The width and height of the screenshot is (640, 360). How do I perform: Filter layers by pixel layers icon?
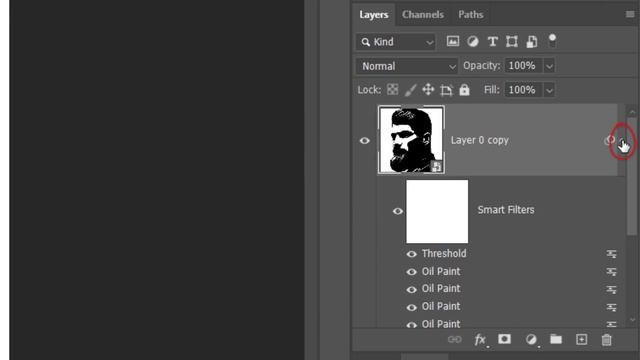pos(453,41)
